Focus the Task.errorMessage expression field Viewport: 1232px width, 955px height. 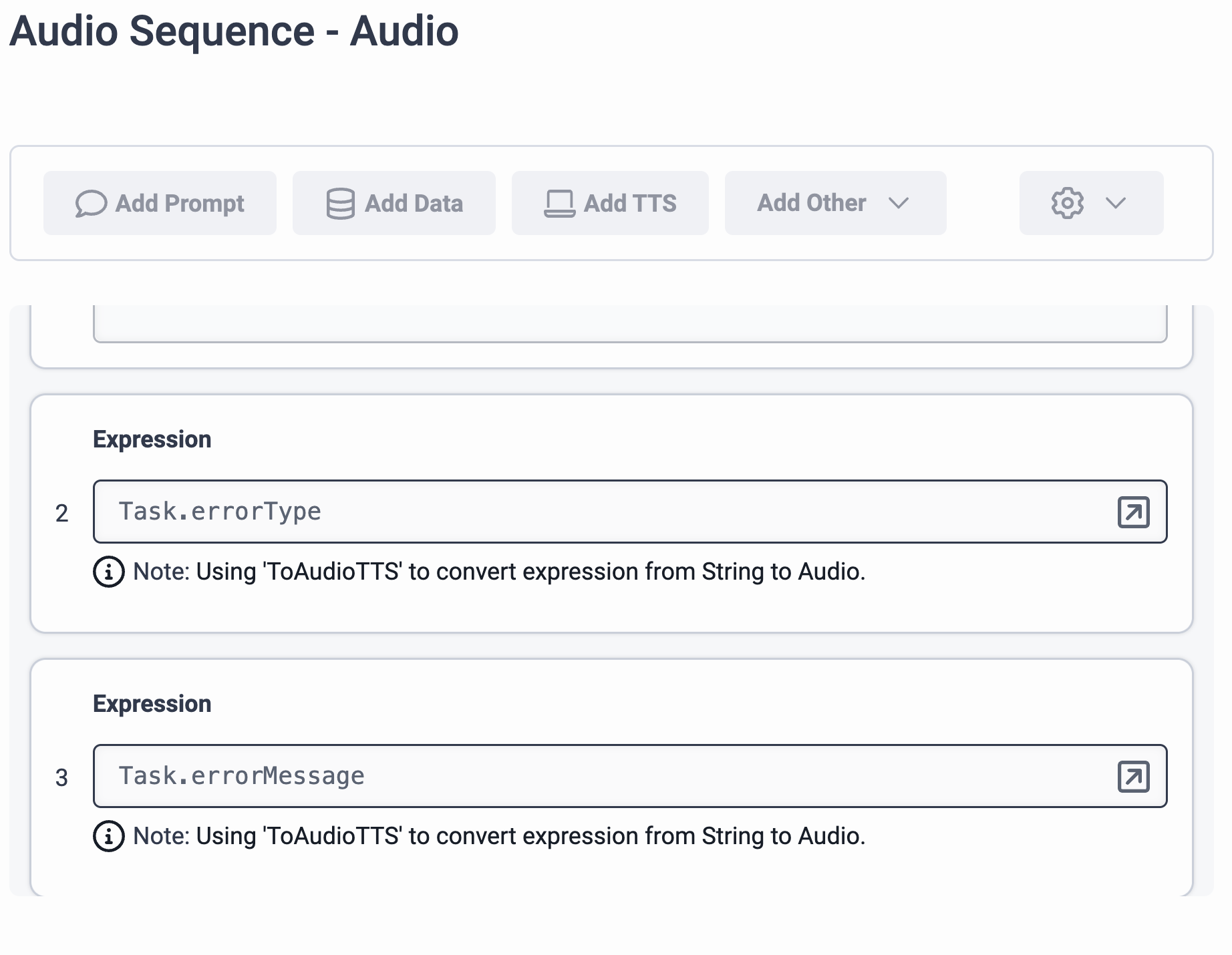tap(601, 777)
